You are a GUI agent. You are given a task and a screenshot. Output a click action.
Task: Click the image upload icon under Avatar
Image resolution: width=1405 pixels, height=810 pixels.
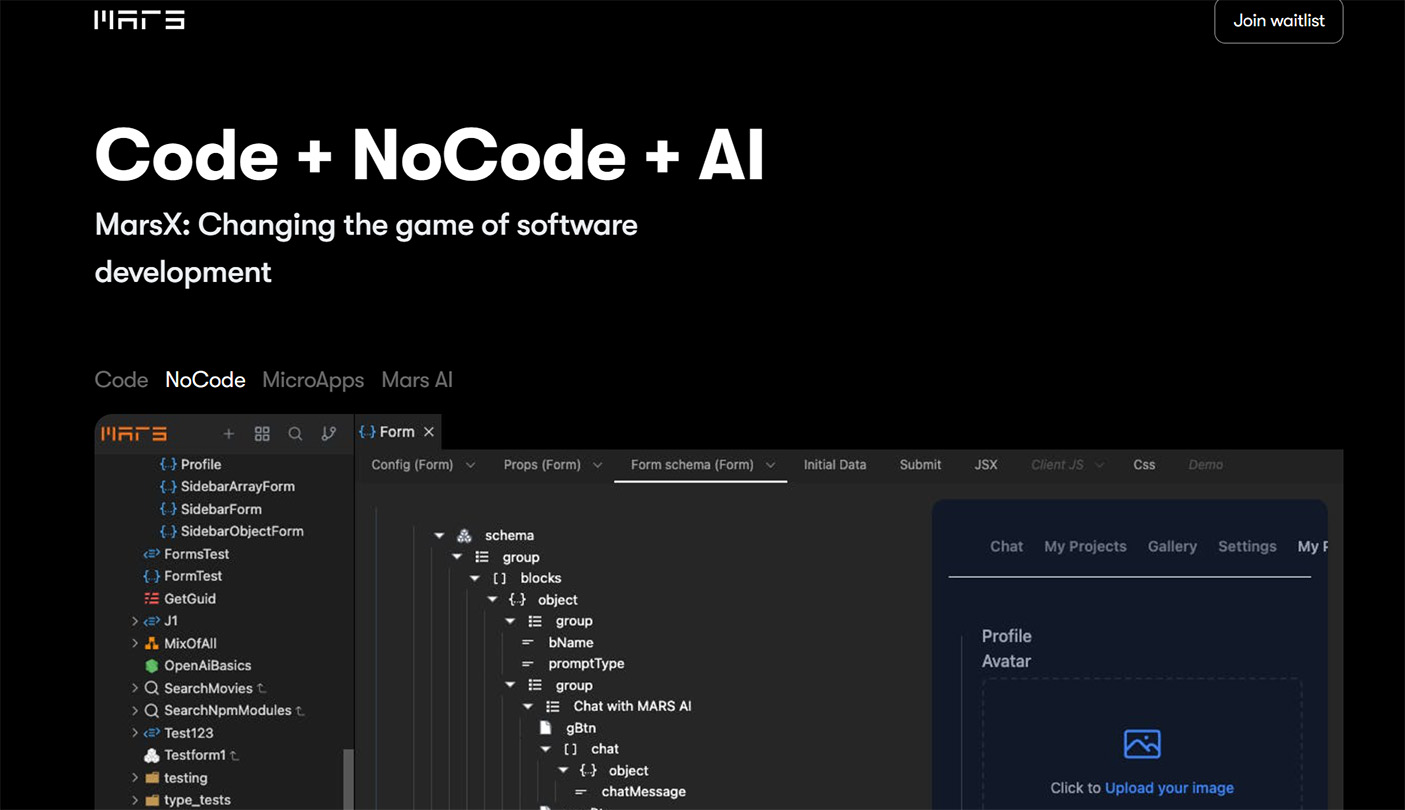point(1141,744)
